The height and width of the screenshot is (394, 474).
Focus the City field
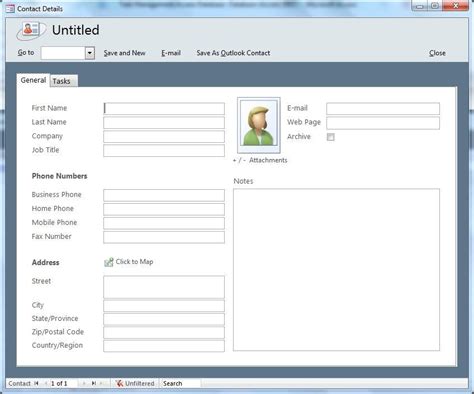tap(164, 306)
